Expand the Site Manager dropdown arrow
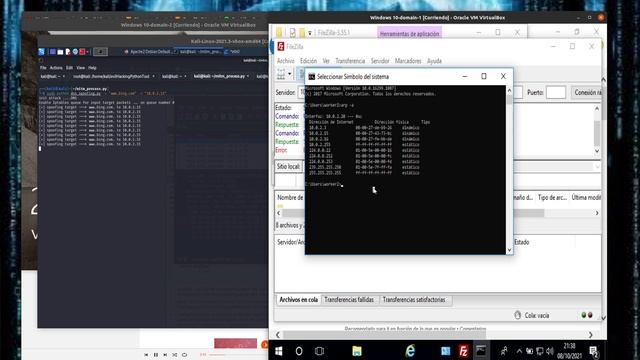Screen dimensions: 640x360 point(289,74)
